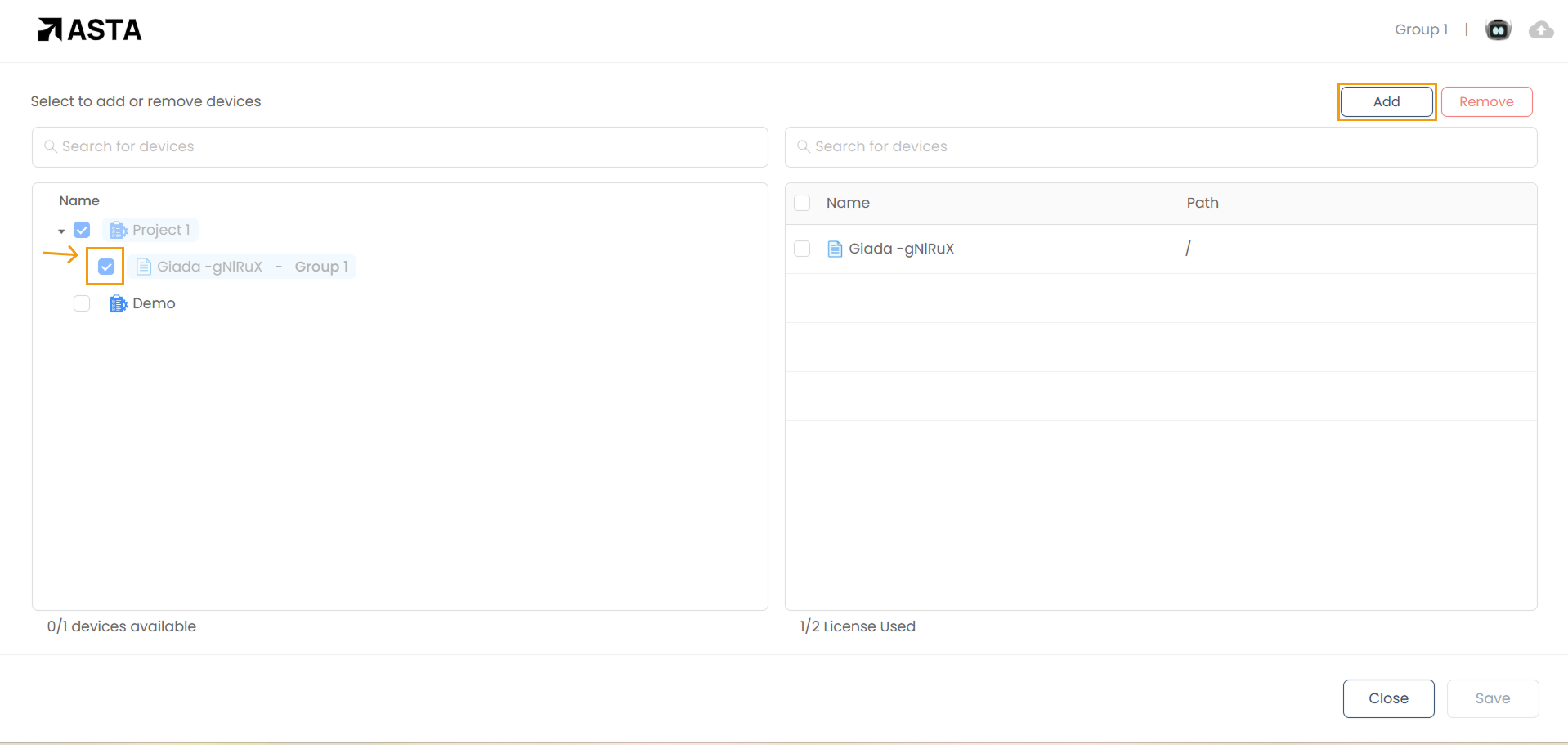This screenshot has height=745, width=1568.
Task: Uncheck the Giada -gNlRuX Group 1 checkbox
Action: click(106, 267)
